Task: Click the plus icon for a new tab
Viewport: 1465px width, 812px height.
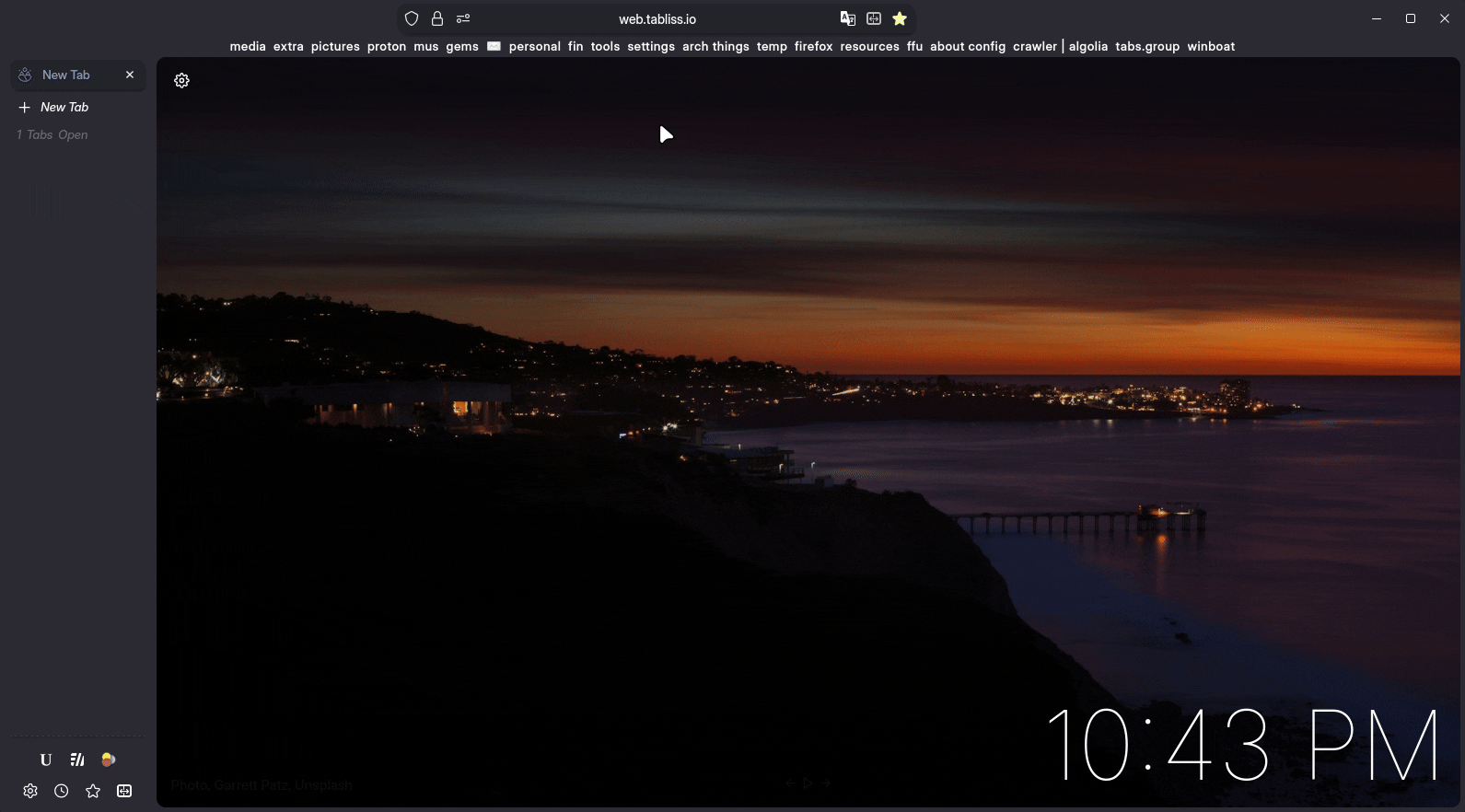Action: tap(25, 108)
